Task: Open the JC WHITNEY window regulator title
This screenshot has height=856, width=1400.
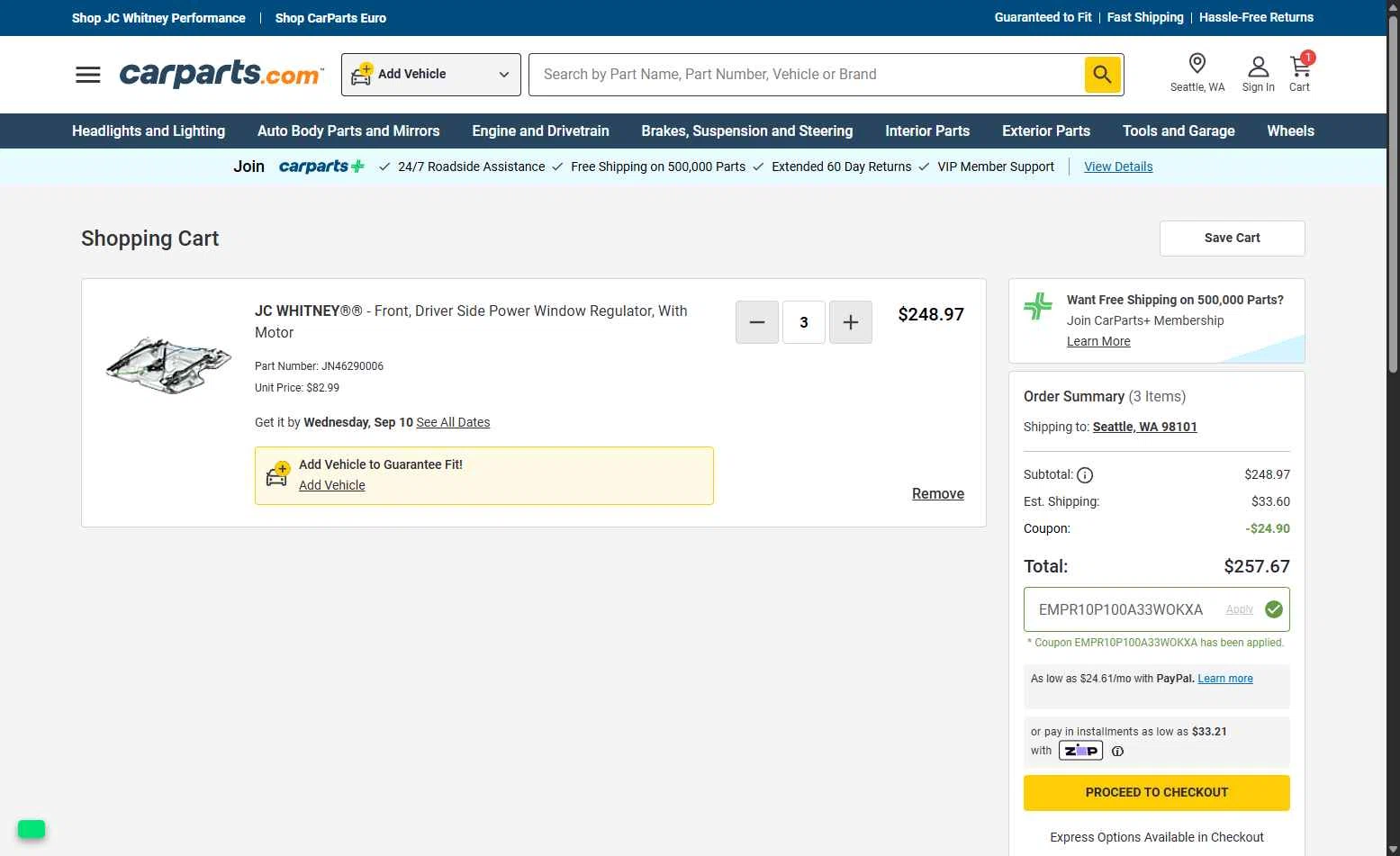Action: coord(471,321)
